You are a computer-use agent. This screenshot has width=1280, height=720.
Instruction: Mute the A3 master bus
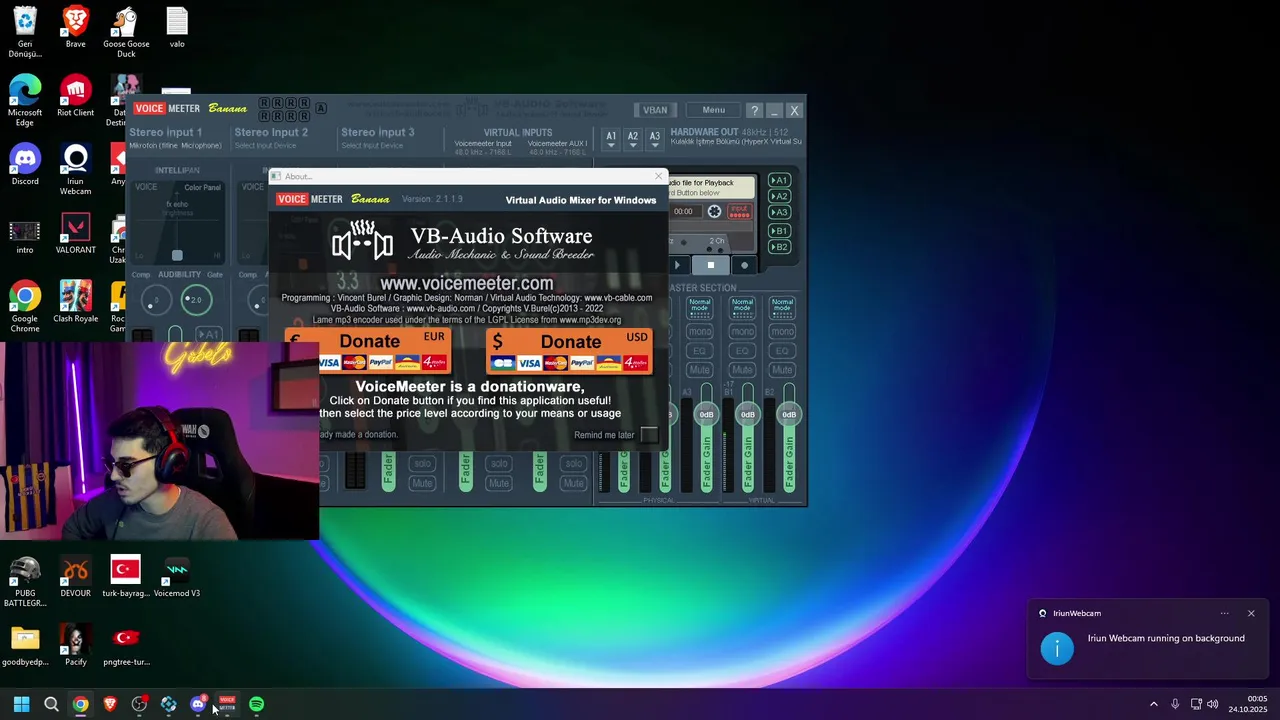pos(700,370)
